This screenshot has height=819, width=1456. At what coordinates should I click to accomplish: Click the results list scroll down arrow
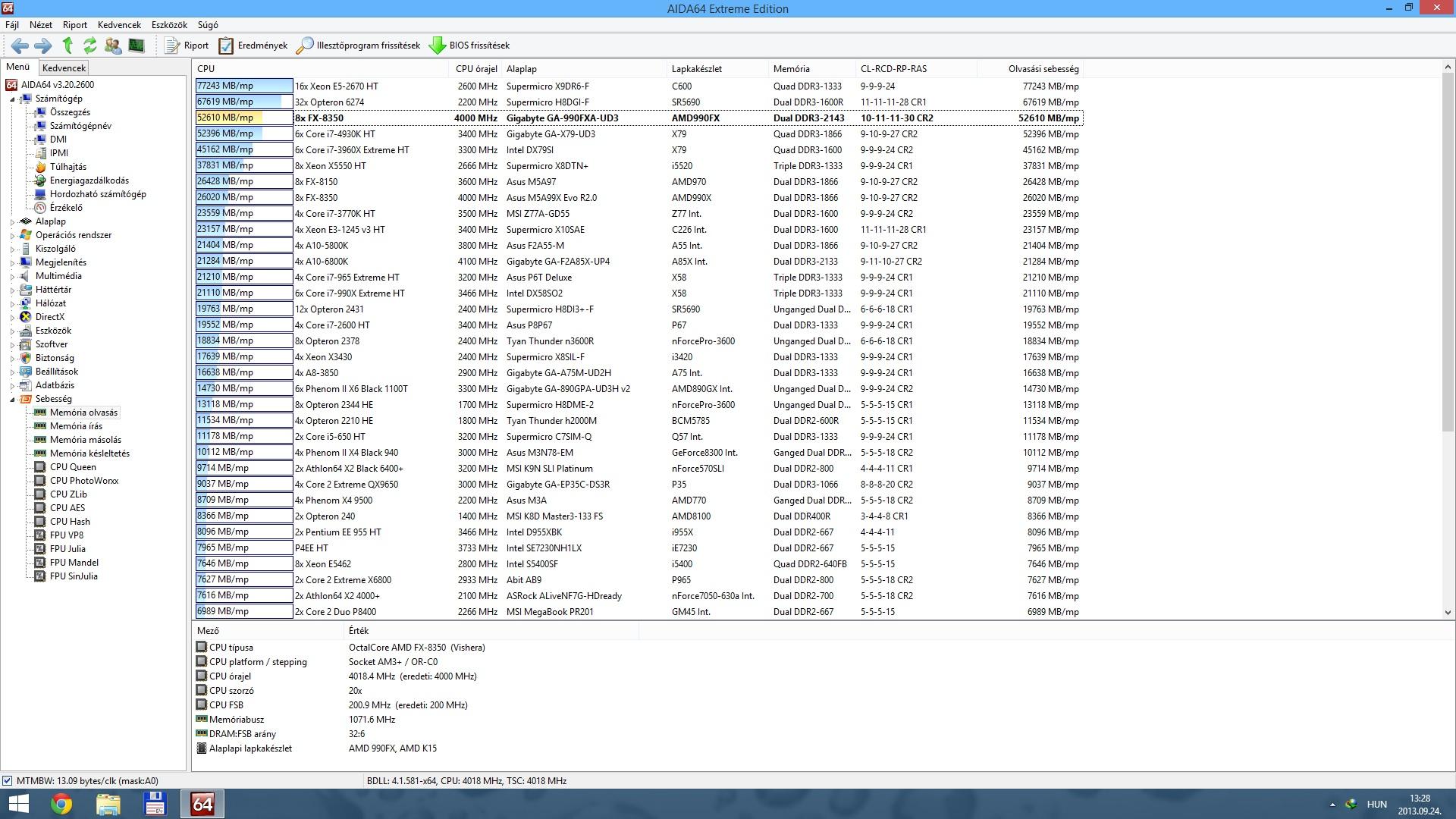pos(1448,612)
